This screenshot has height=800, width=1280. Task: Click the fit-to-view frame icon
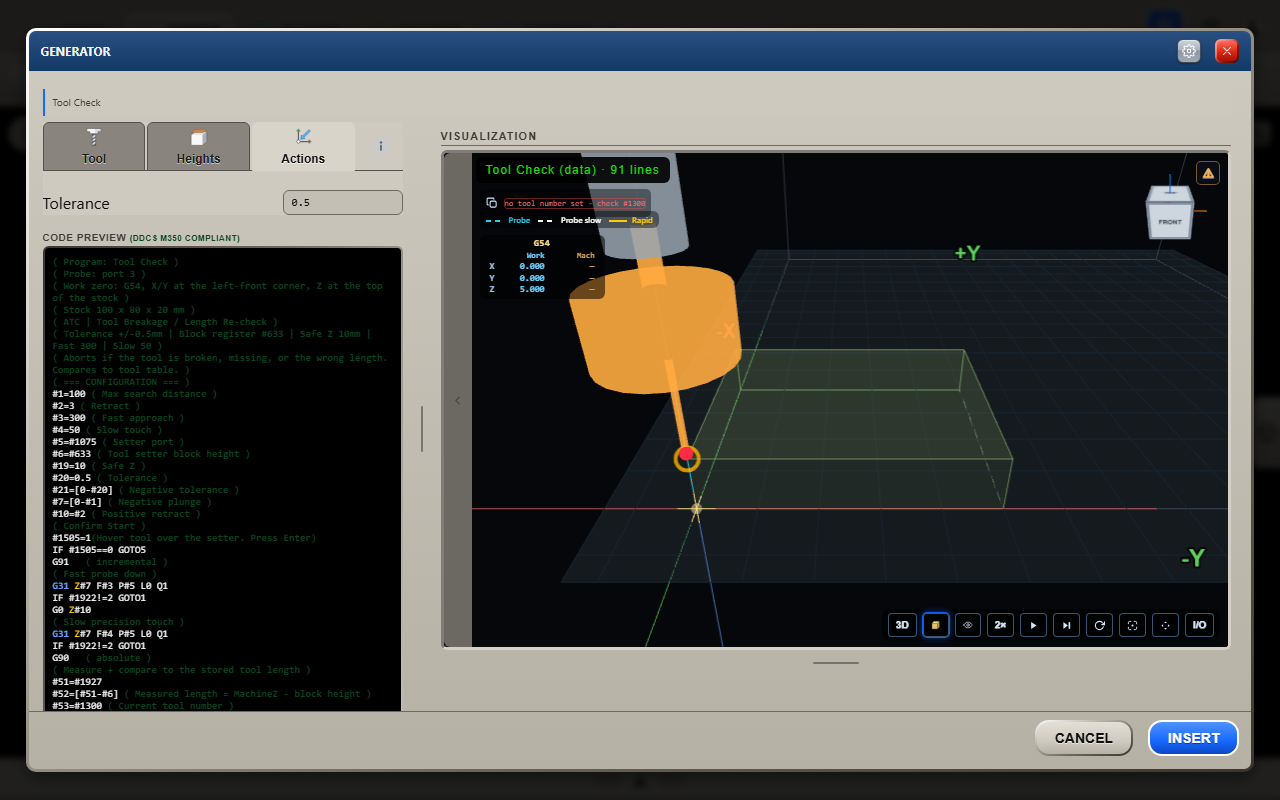(1132, 625)
